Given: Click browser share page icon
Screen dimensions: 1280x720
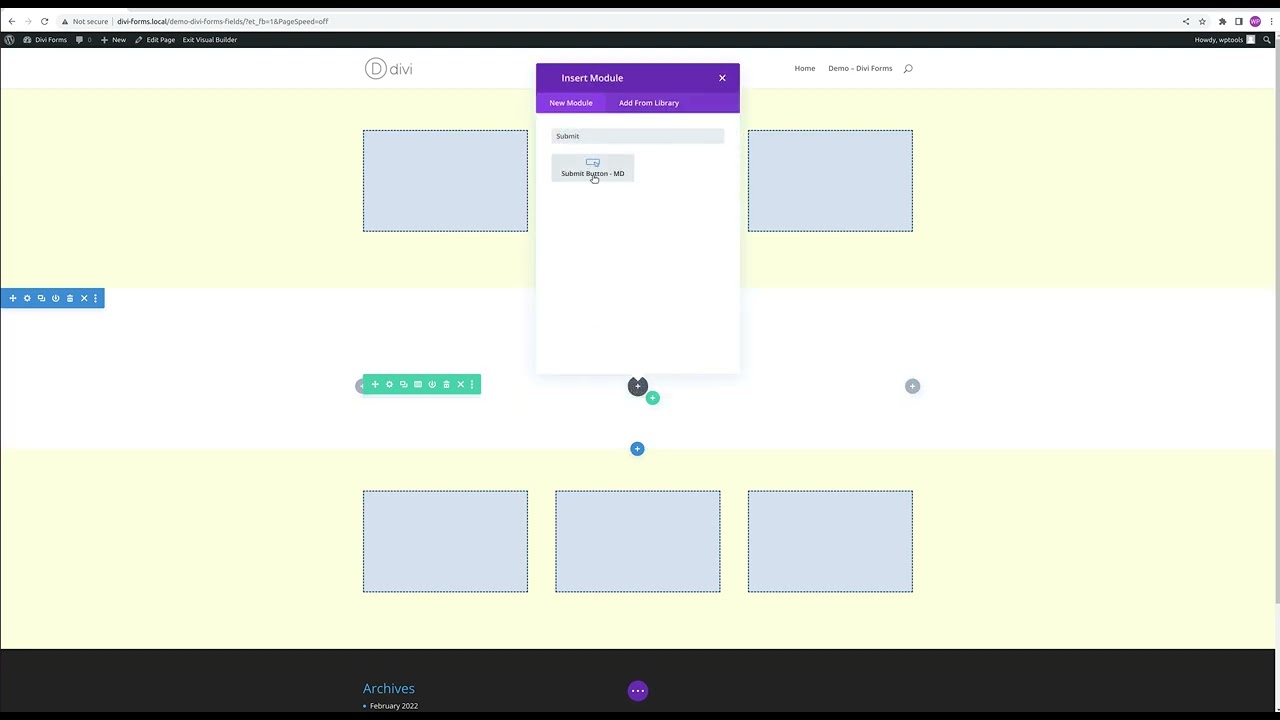Looking at the screenshot, I should 1186,21.
